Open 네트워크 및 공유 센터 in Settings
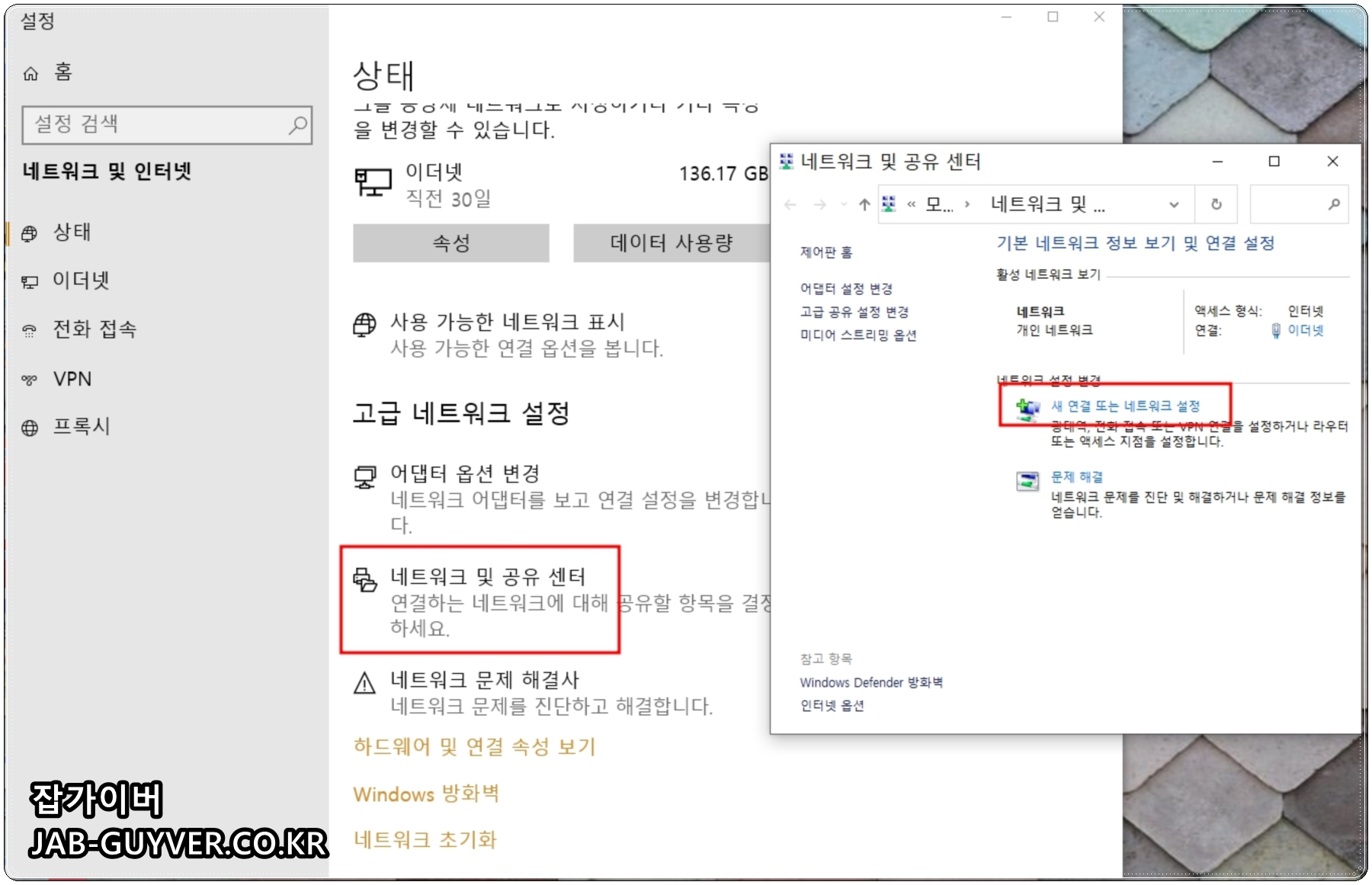This screenshot has width=1372, height=885. click(x=488, y=577)
